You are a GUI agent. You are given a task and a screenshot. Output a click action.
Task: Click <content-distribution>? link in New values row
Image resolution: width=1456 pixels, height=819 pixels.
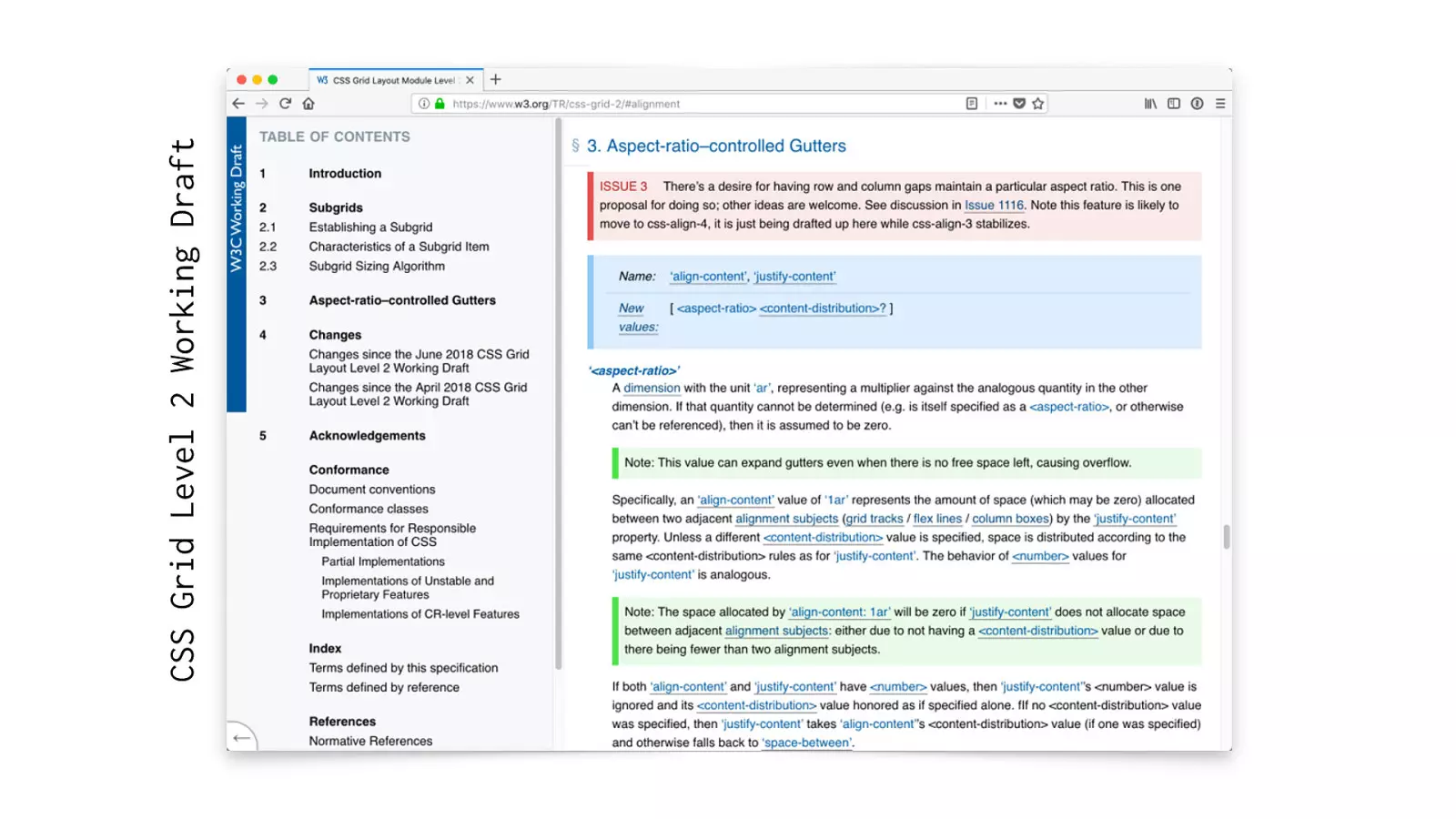click(823, 308)
